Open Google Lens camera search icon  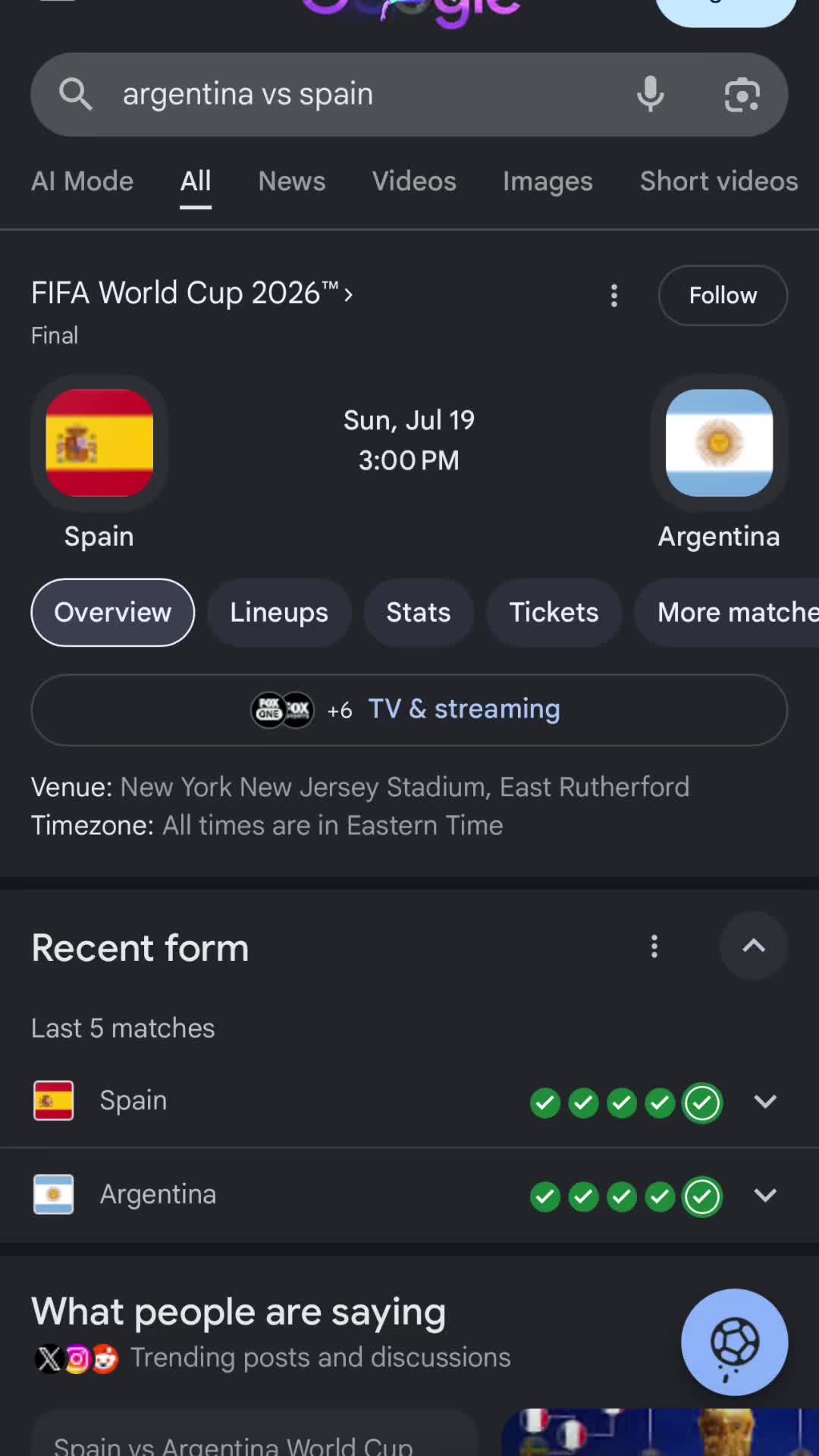point(742,95)
